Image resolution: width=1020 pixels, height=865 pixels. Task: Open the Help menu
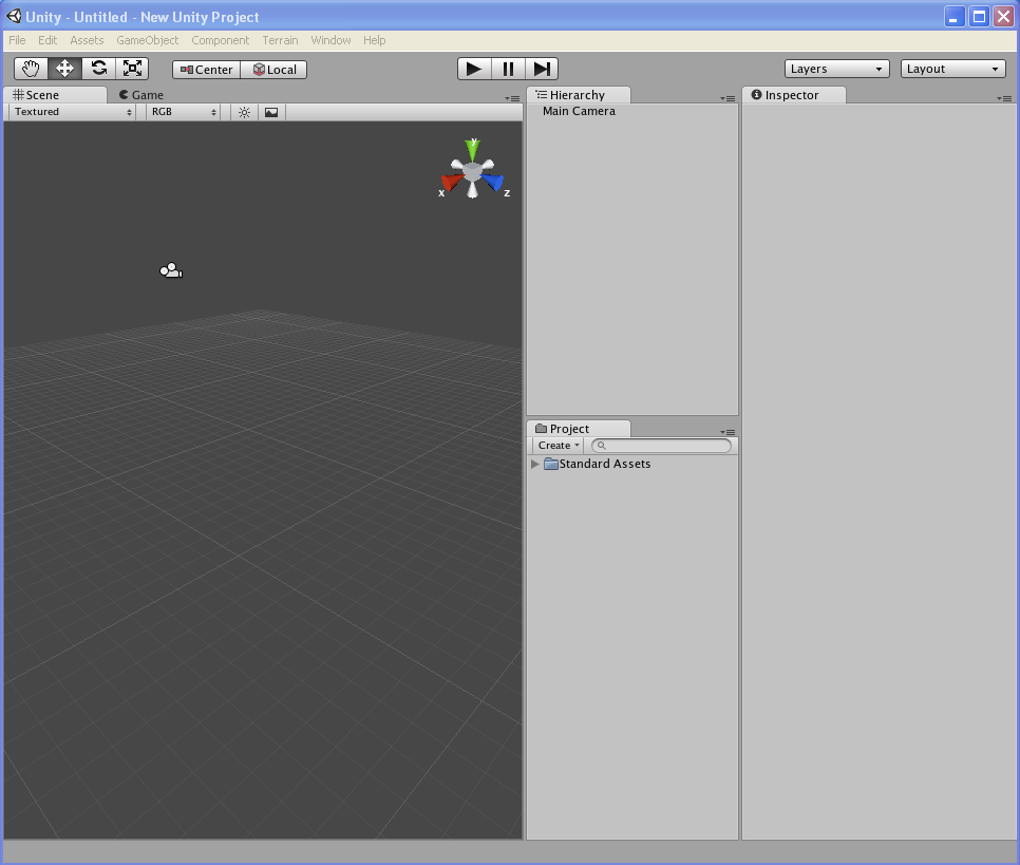coord(375,40)
